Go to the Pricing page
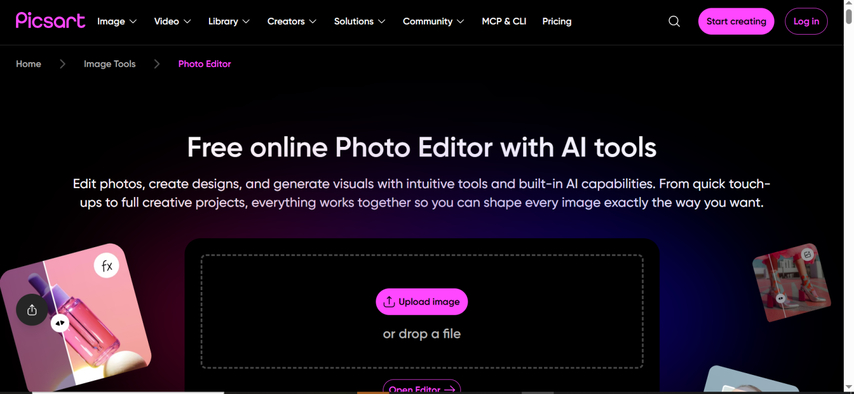 click(557, 21)
